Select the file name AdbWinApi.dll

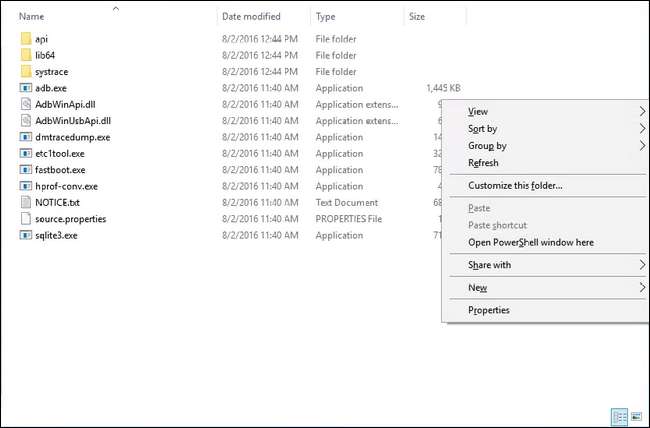click(65, 105)
